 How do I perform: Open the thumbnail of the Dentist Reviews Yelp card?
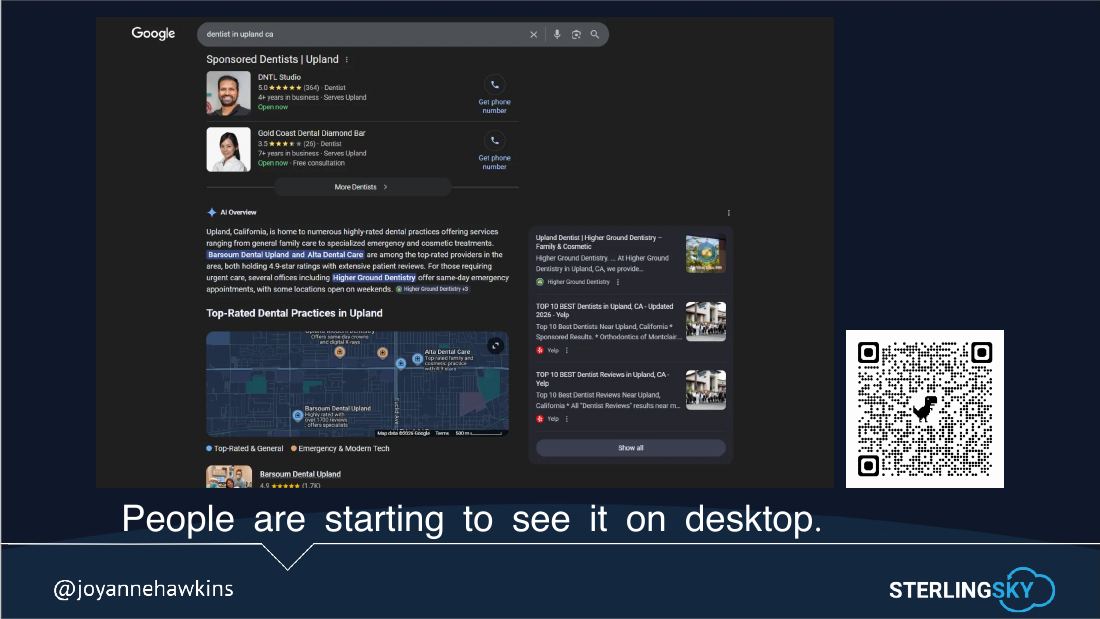coord(706,390)
